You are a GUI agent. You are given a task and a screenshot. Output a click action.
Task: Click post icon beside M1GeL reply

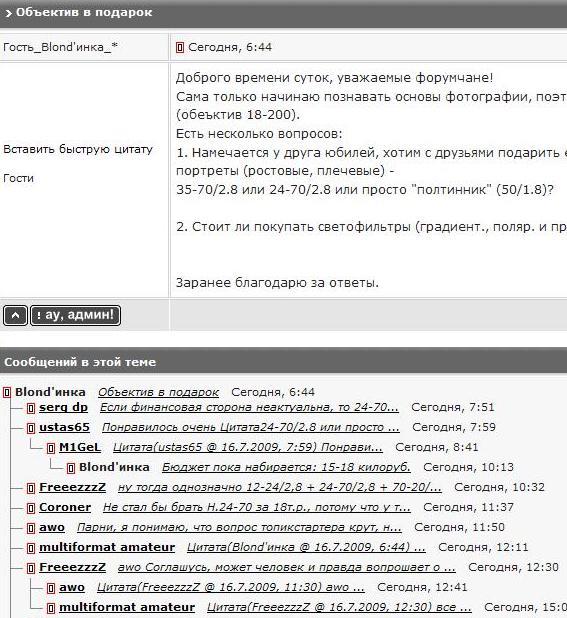(x=51, y=448)
